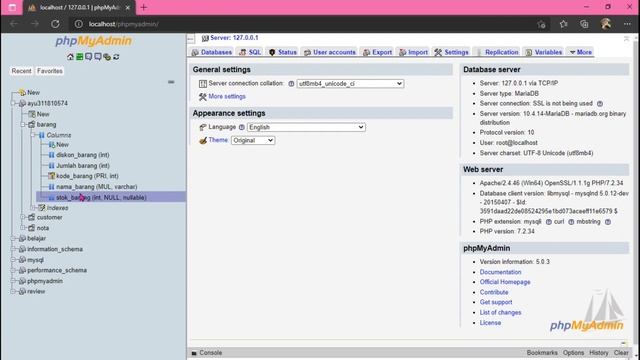This screenshot has width=640, height=360.
Task: Collapse the barang table node
Action: 23,124
